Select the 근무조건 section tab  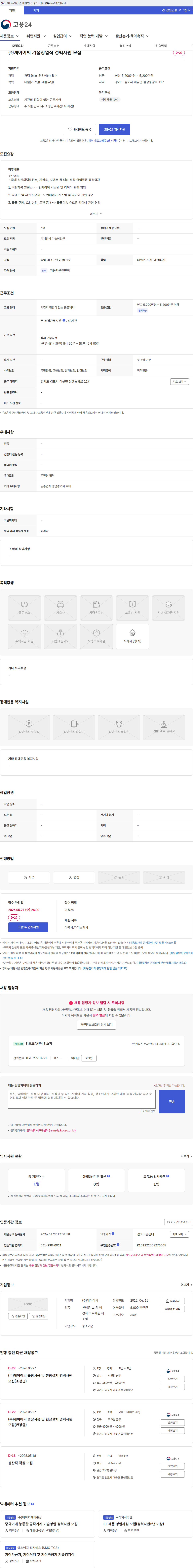point(54,46)
